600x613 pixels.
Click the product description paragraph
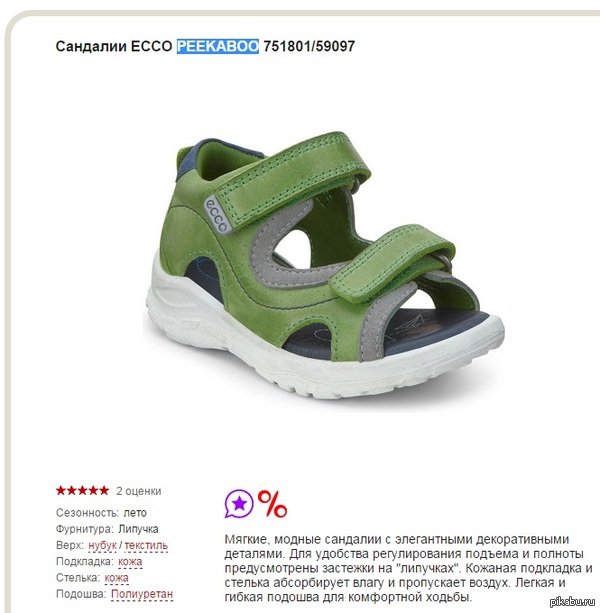pos(408,568)
